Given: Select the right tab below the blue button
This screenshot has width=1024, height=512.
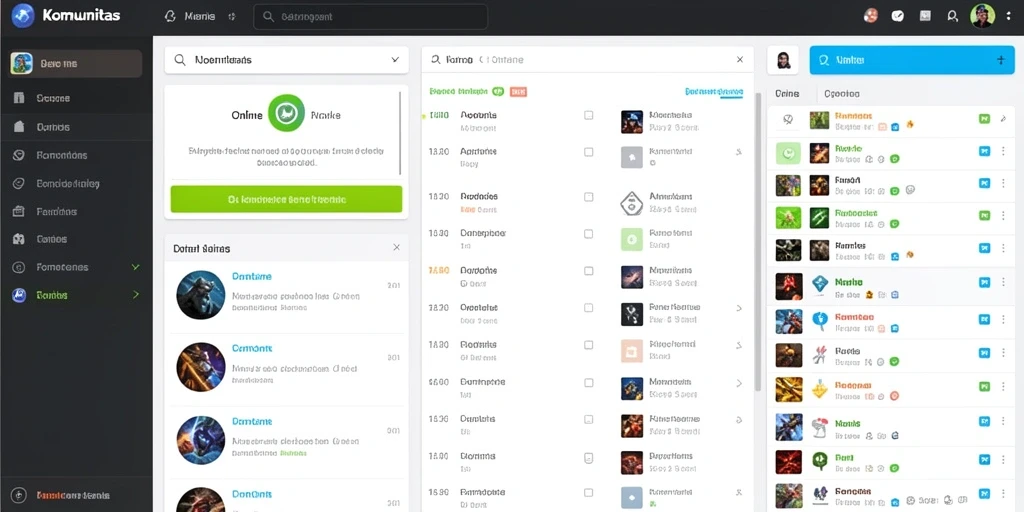Looking at the screenshot, I should (x=842, y=94).
